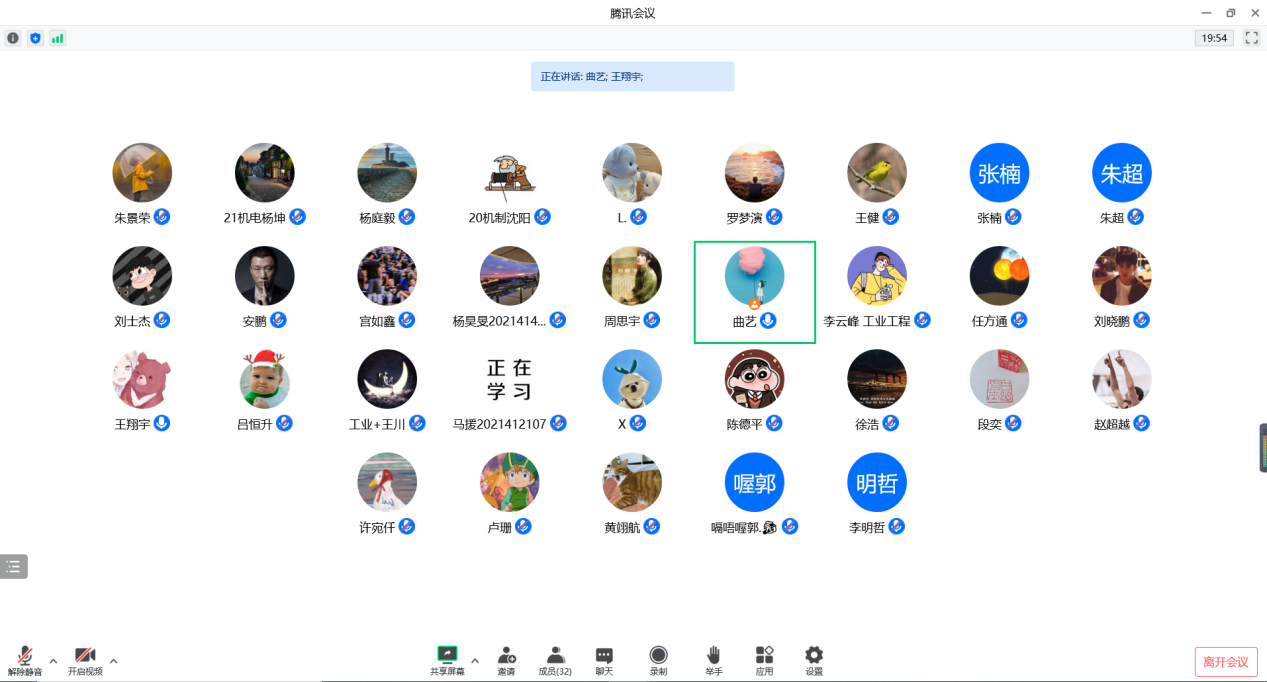Image resolution: width=1267 pixels, height=682 pixels.
Task: Click the list button at left edge
Action: point(13,566)
